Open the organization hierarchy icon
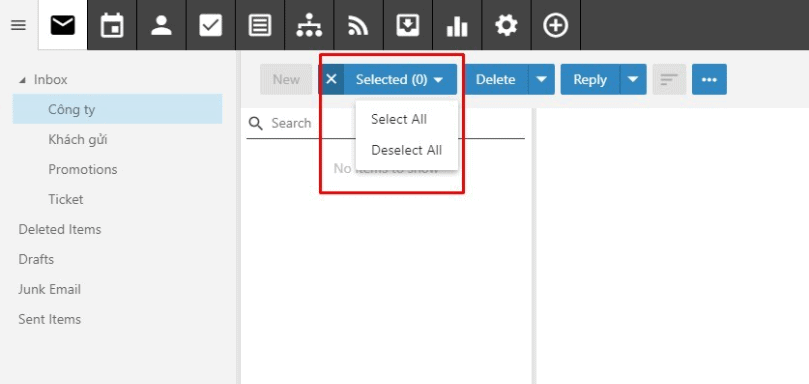Viewport: 809px width, 384px height. (309, 25)
